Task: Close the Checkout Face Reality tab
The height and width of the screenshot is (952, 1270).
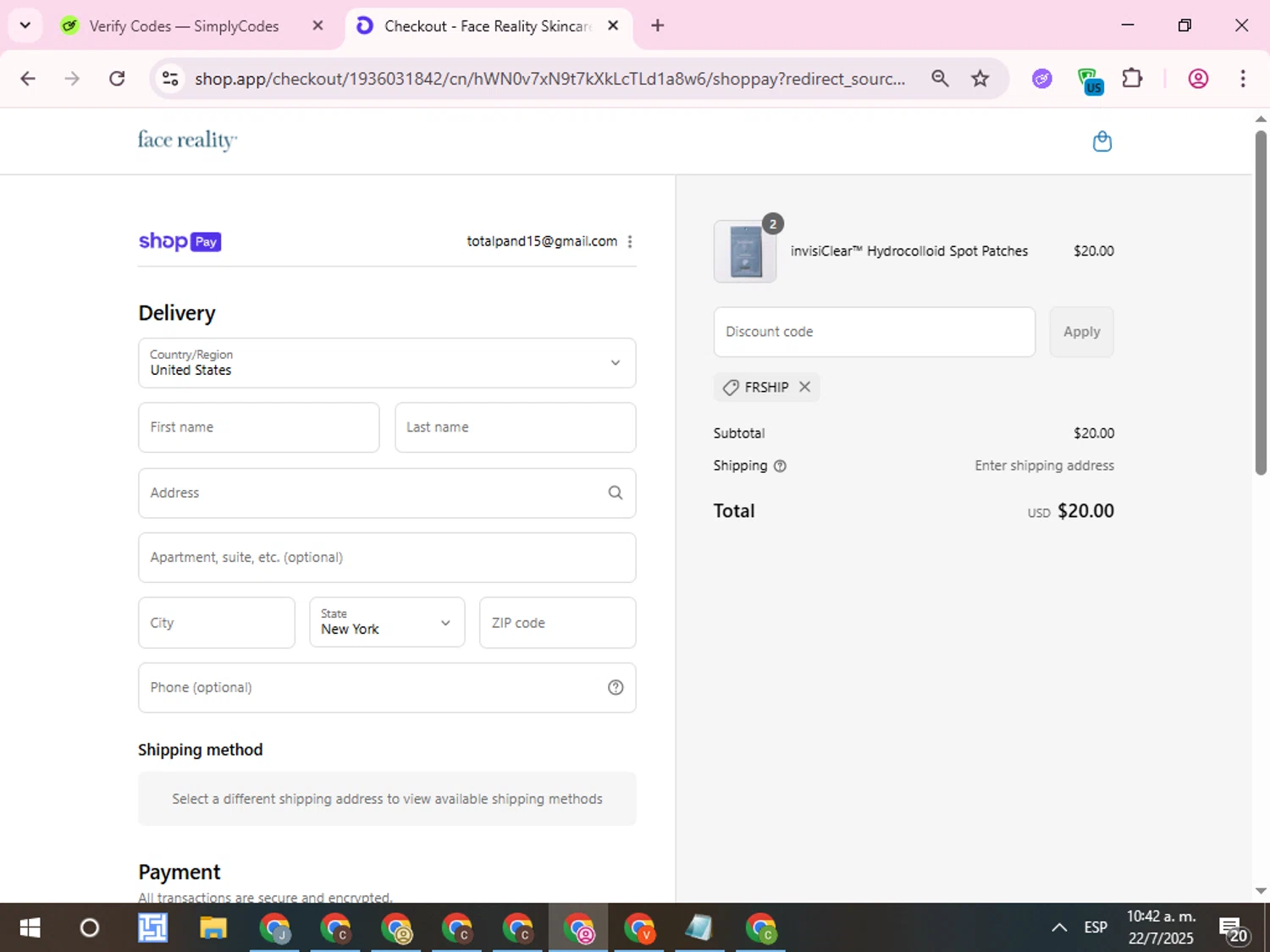Action: click(x=613, y=25)
